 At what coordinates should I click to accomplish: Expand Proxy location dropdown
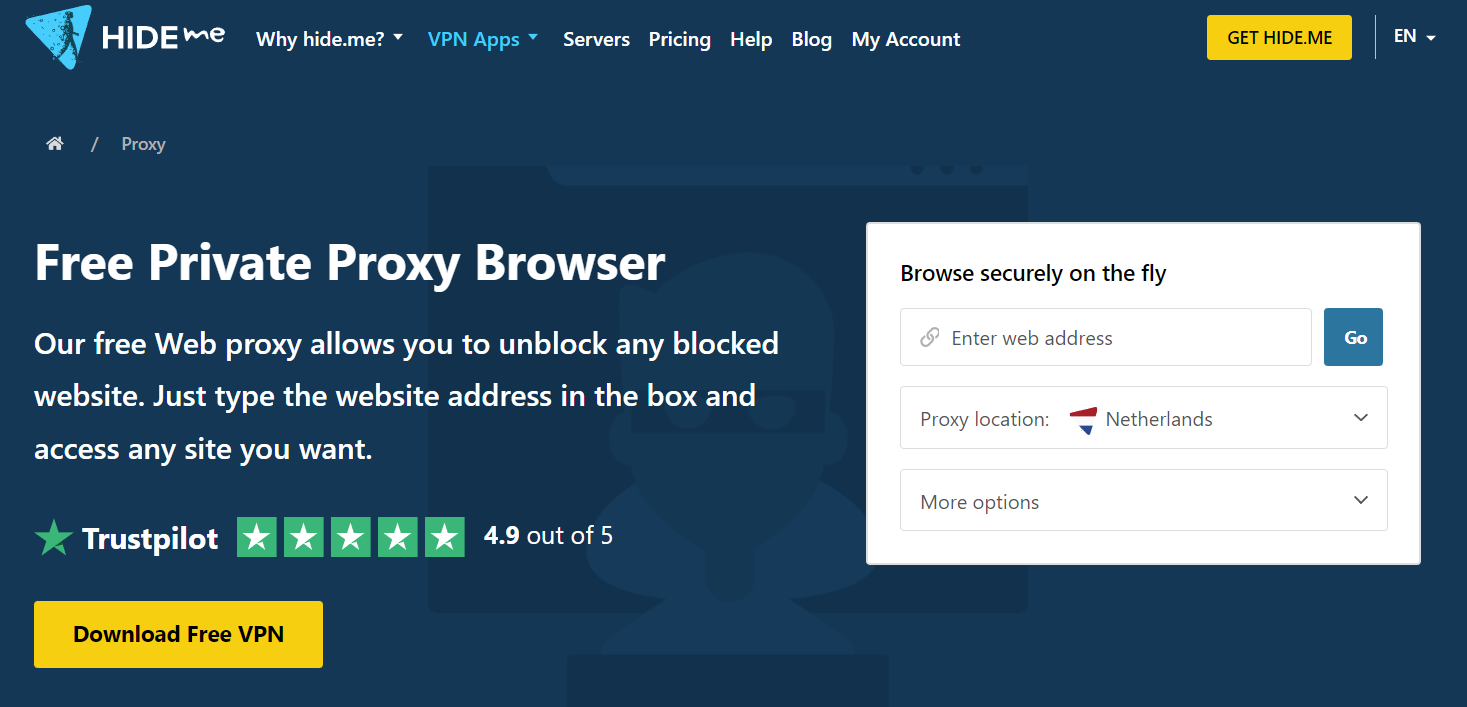[1144, 418]
